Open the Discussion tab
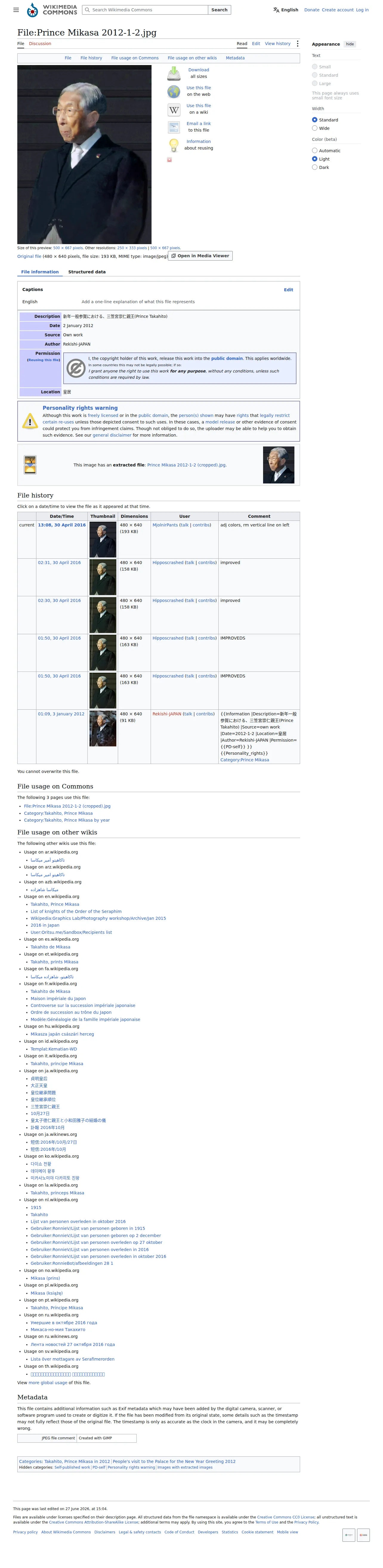 [x=40, y=44]
